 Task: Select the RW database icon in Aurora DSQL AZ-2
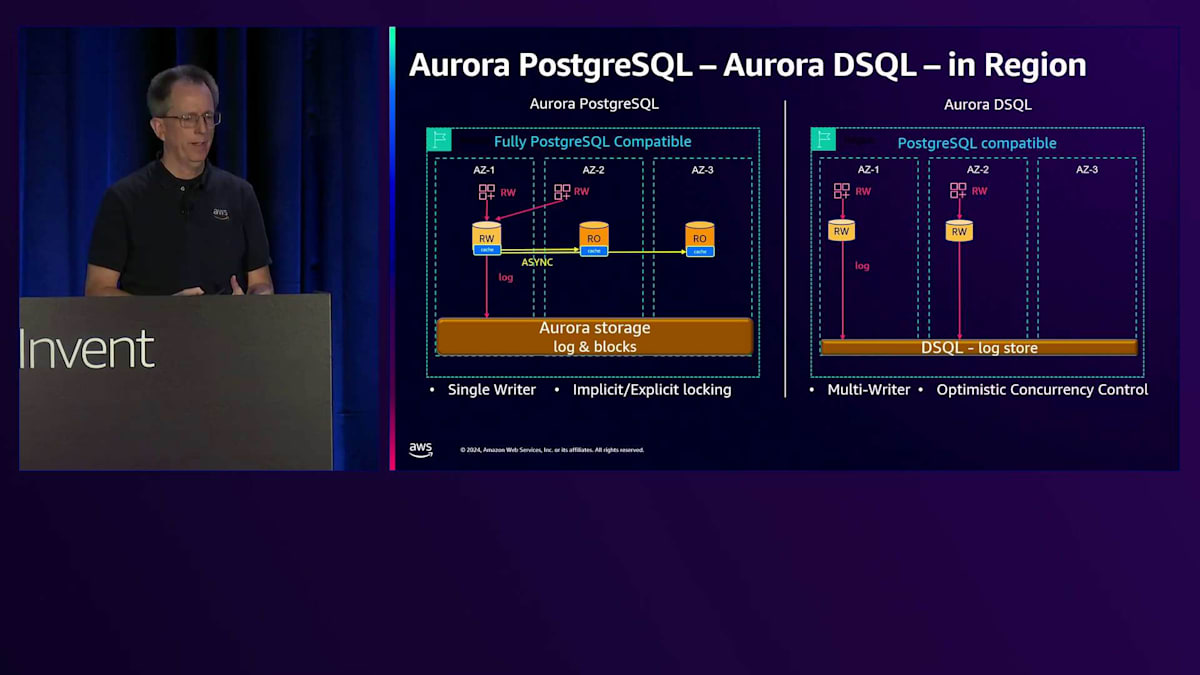coord(959,230)
